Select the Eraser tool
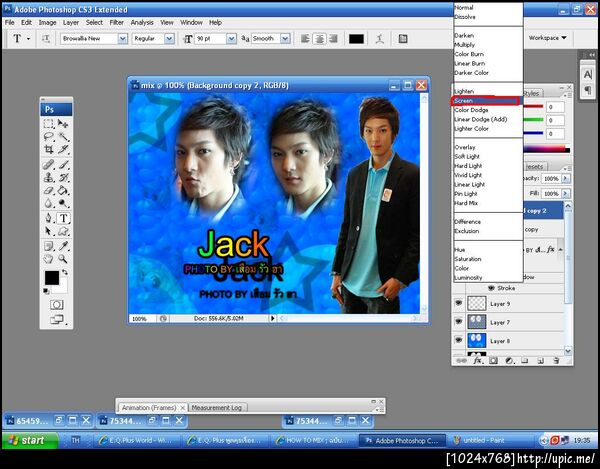The height and width of the screenshot is (469, 600). pyautogui.click(x=49, y=190)
